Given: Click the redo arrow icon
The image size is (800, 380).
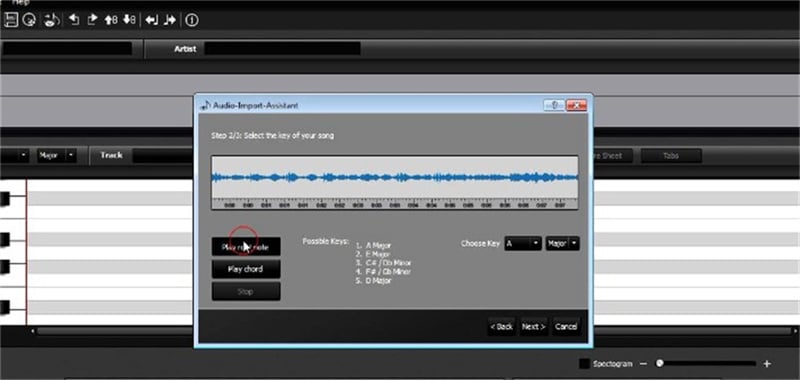Looking at the screenshot, I should [x=92, y=20].
